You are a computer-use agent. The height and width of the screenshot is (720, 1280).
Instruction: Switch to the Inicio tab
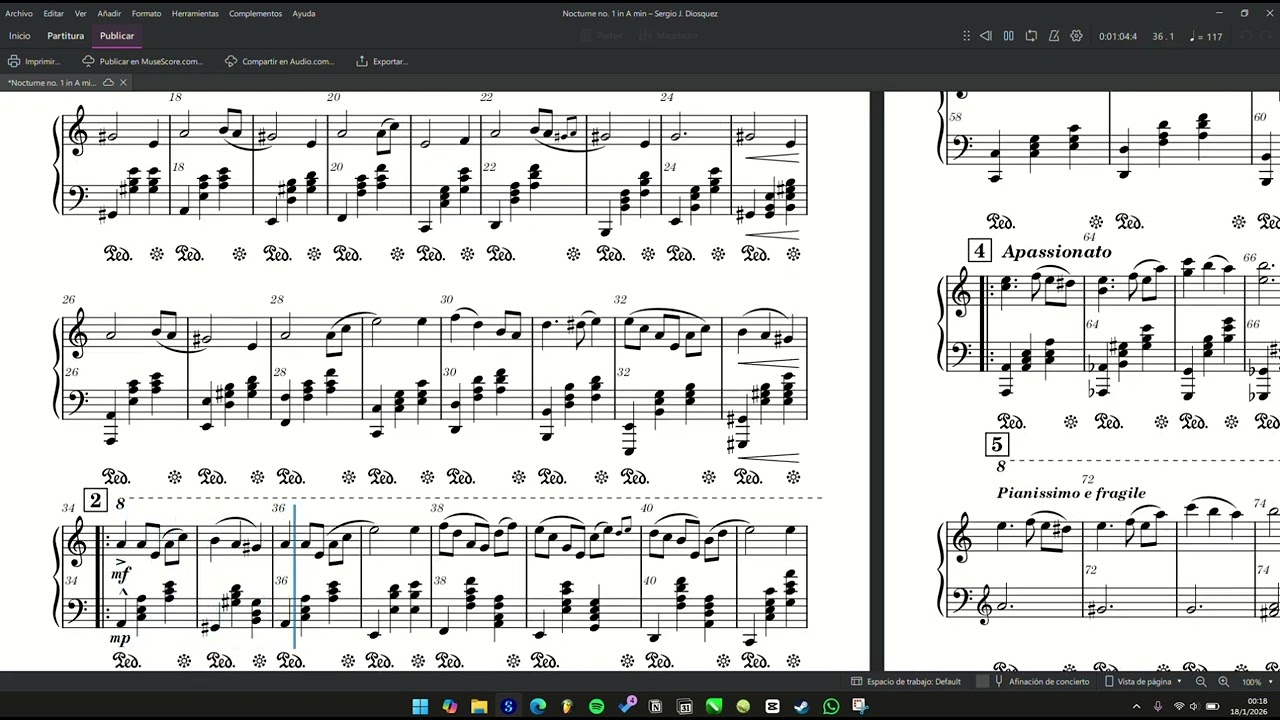(x=19, y=36)
